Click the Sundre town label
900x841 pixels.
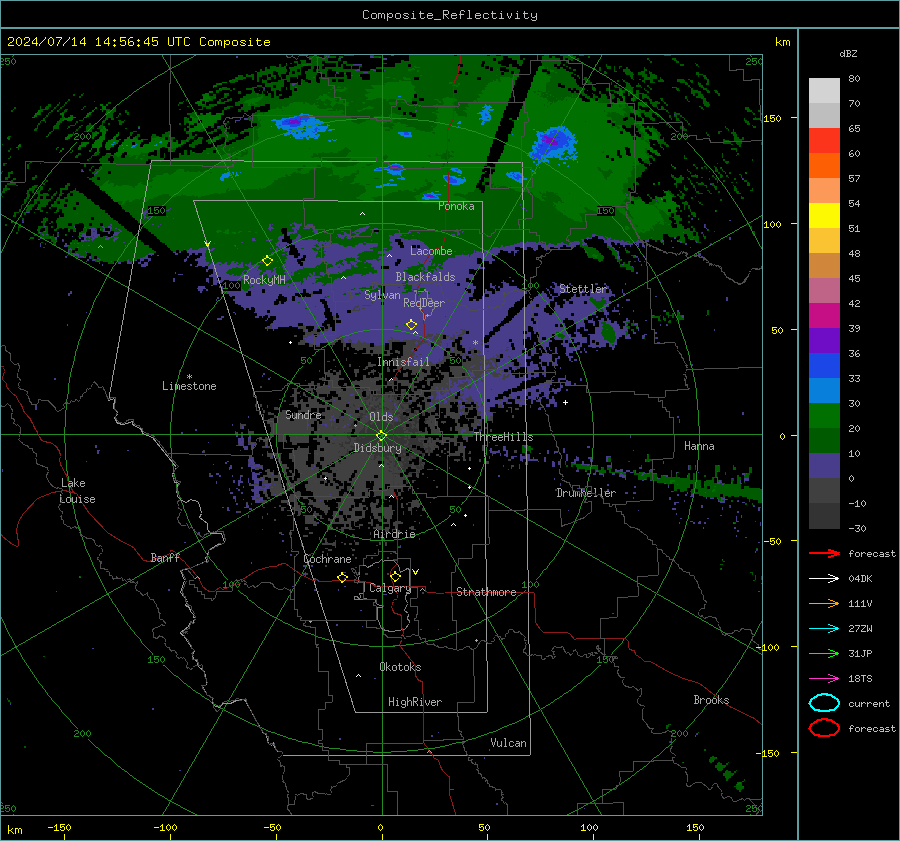coord(303,415)
